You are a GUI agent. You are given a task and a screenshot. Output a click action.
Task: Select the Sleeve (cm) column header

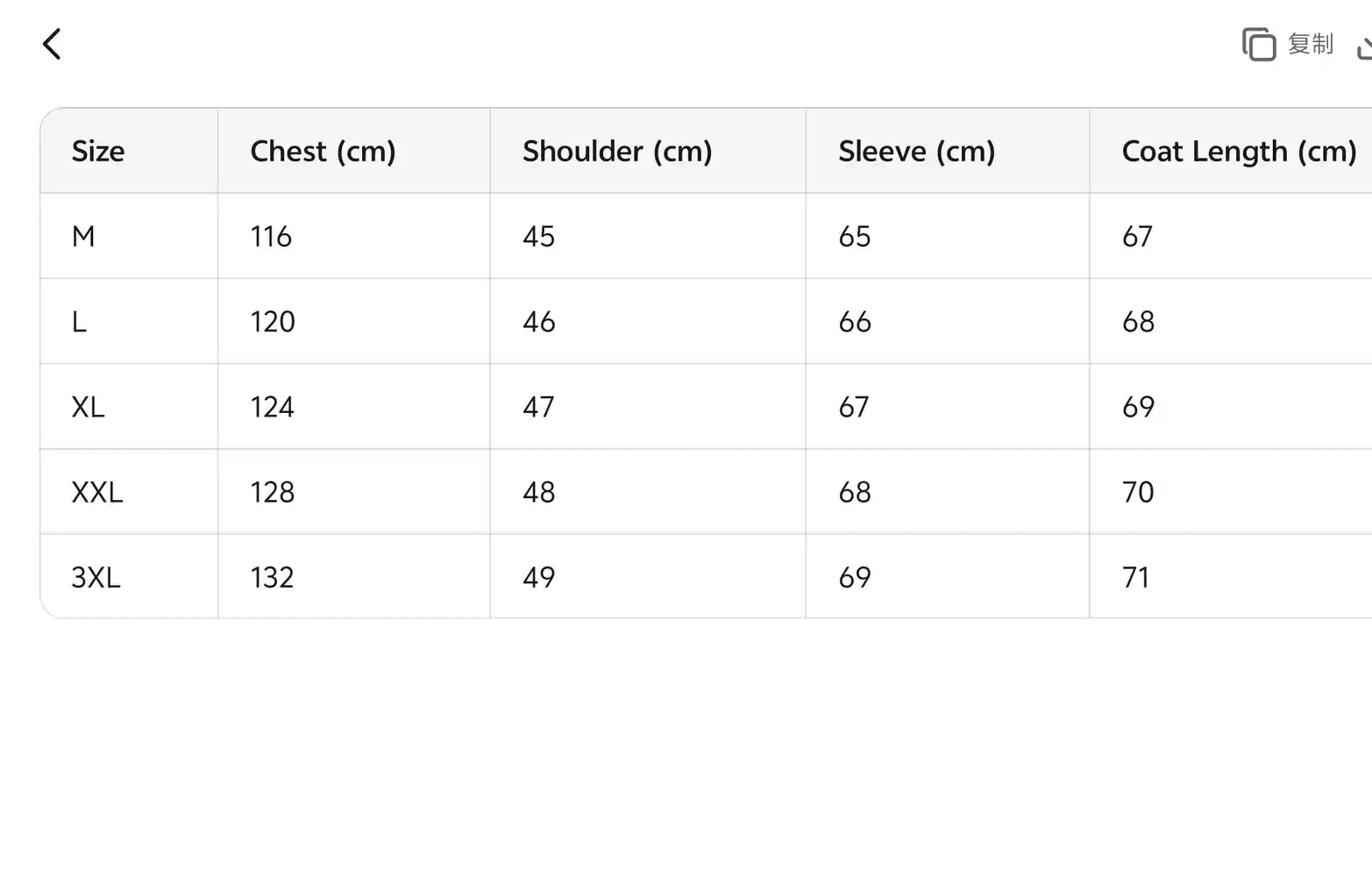(x=916, y=151)
